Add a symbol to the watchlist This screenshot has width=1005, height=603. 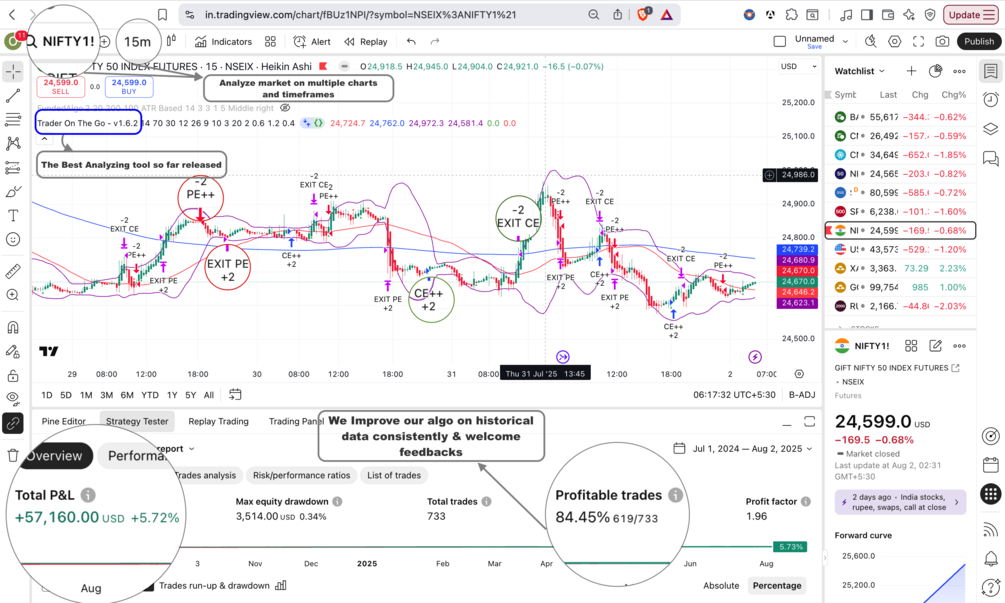click(911, 71)
